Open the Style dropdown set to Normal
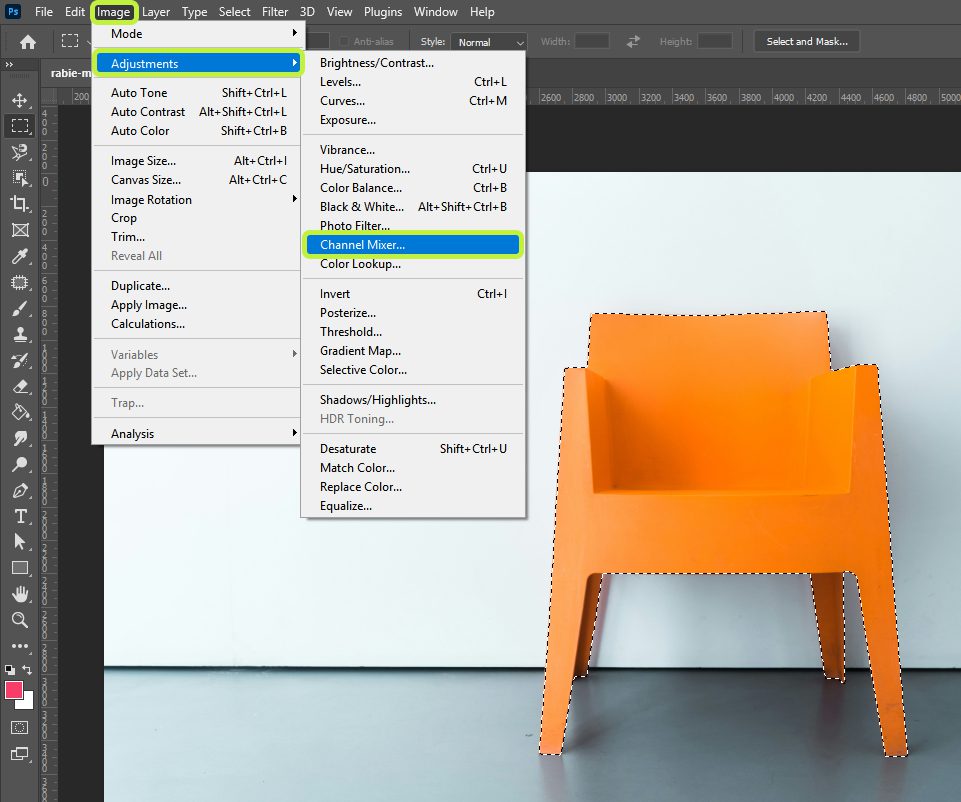This screenshot has width=961, height=802. click(x=489, y=42)
